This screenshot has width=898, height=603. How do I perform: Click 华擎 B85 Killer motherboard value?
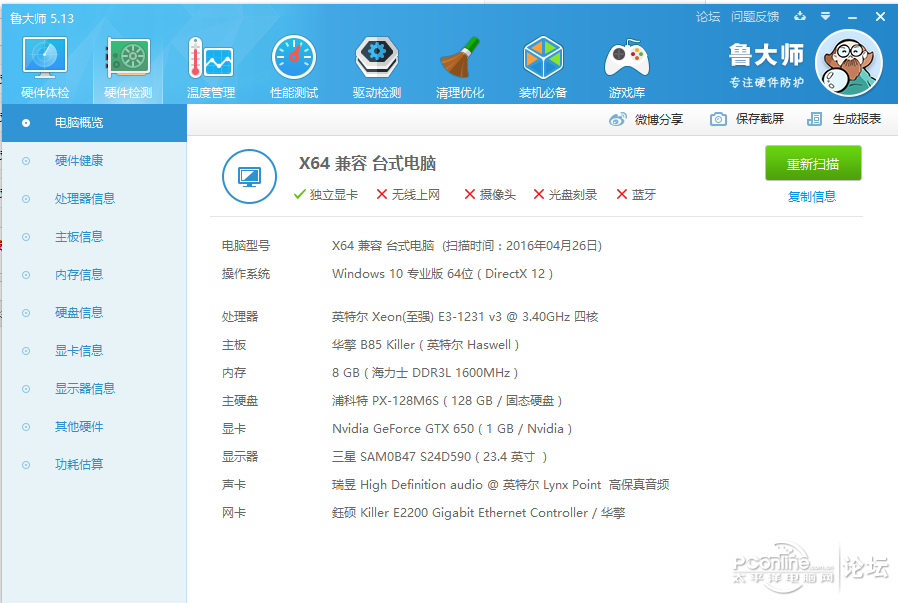pos(426,345)
